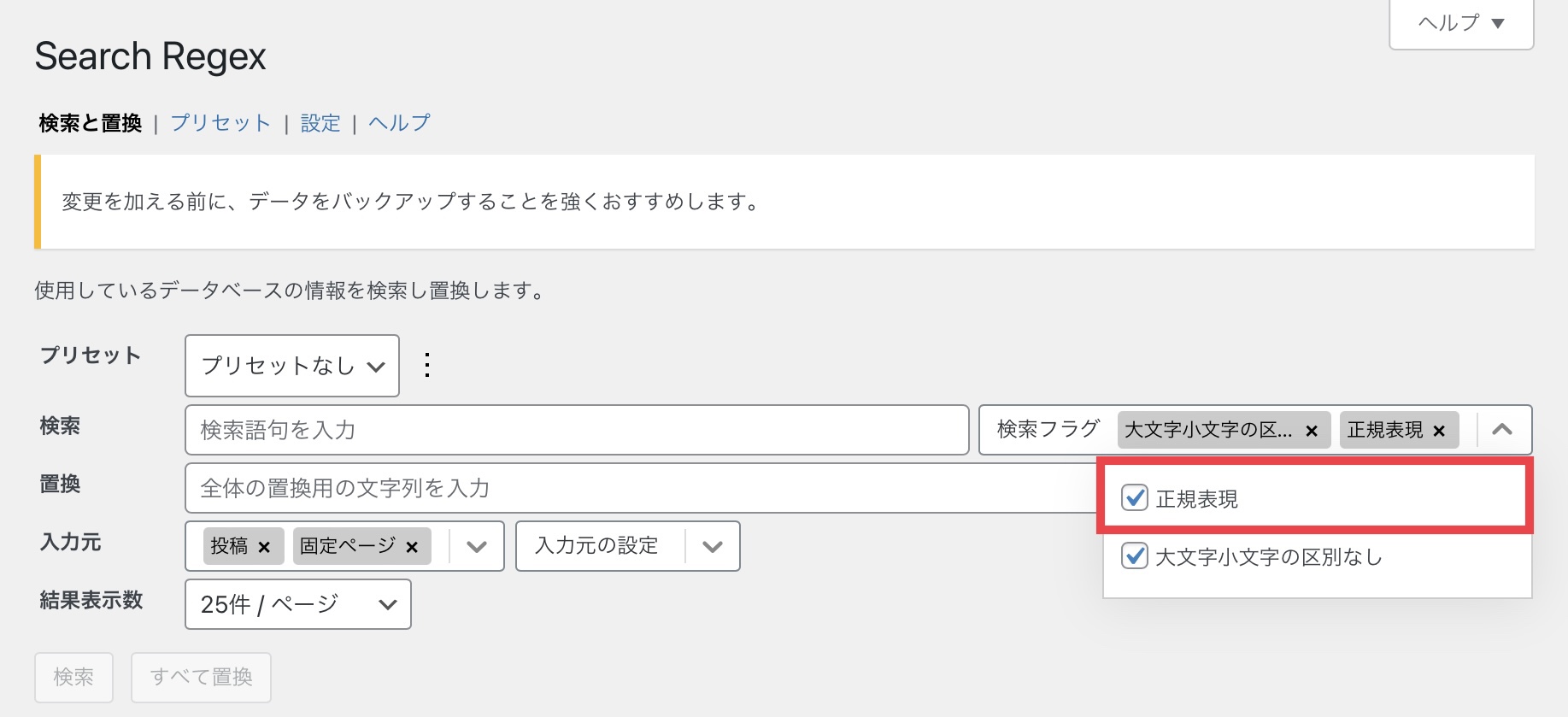Open the 入力元の設定 dropdown
Viewport: 1568px width, 717px height.
click(628, 546)
